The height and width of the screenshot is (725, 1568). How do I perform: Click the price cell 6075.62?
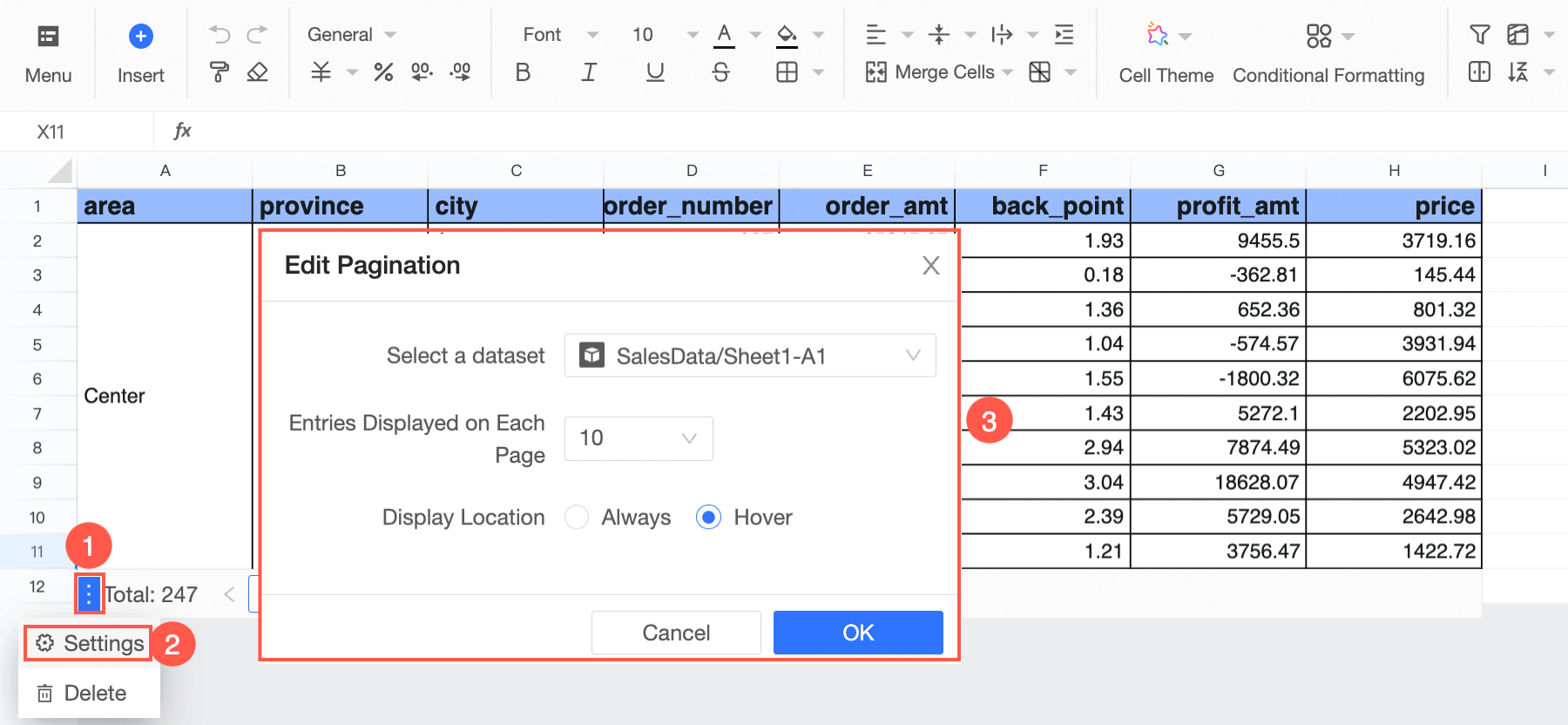[1394, 378]
